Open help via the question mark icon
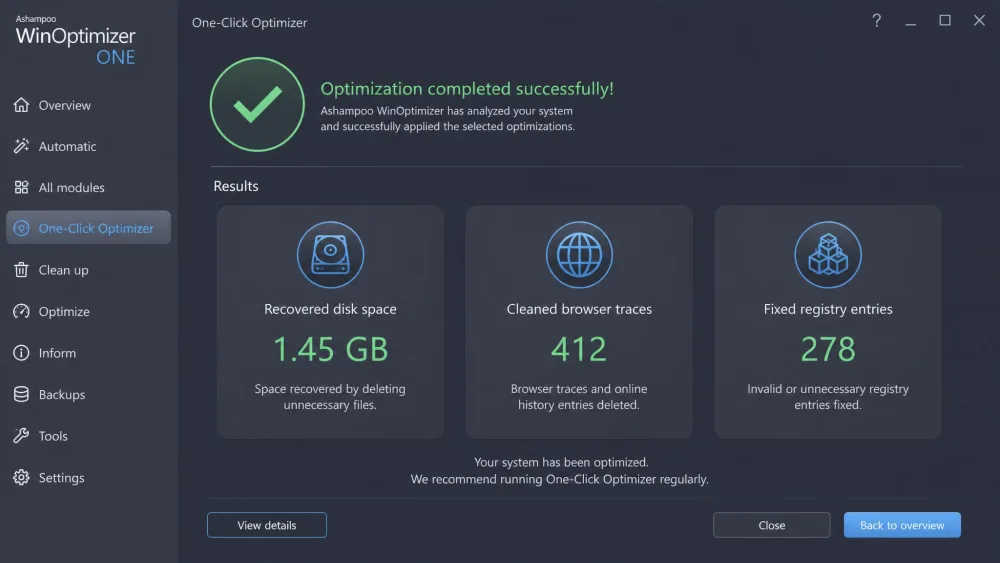Viewport: 1000px width, 563px height. click(x=877, y=20)
